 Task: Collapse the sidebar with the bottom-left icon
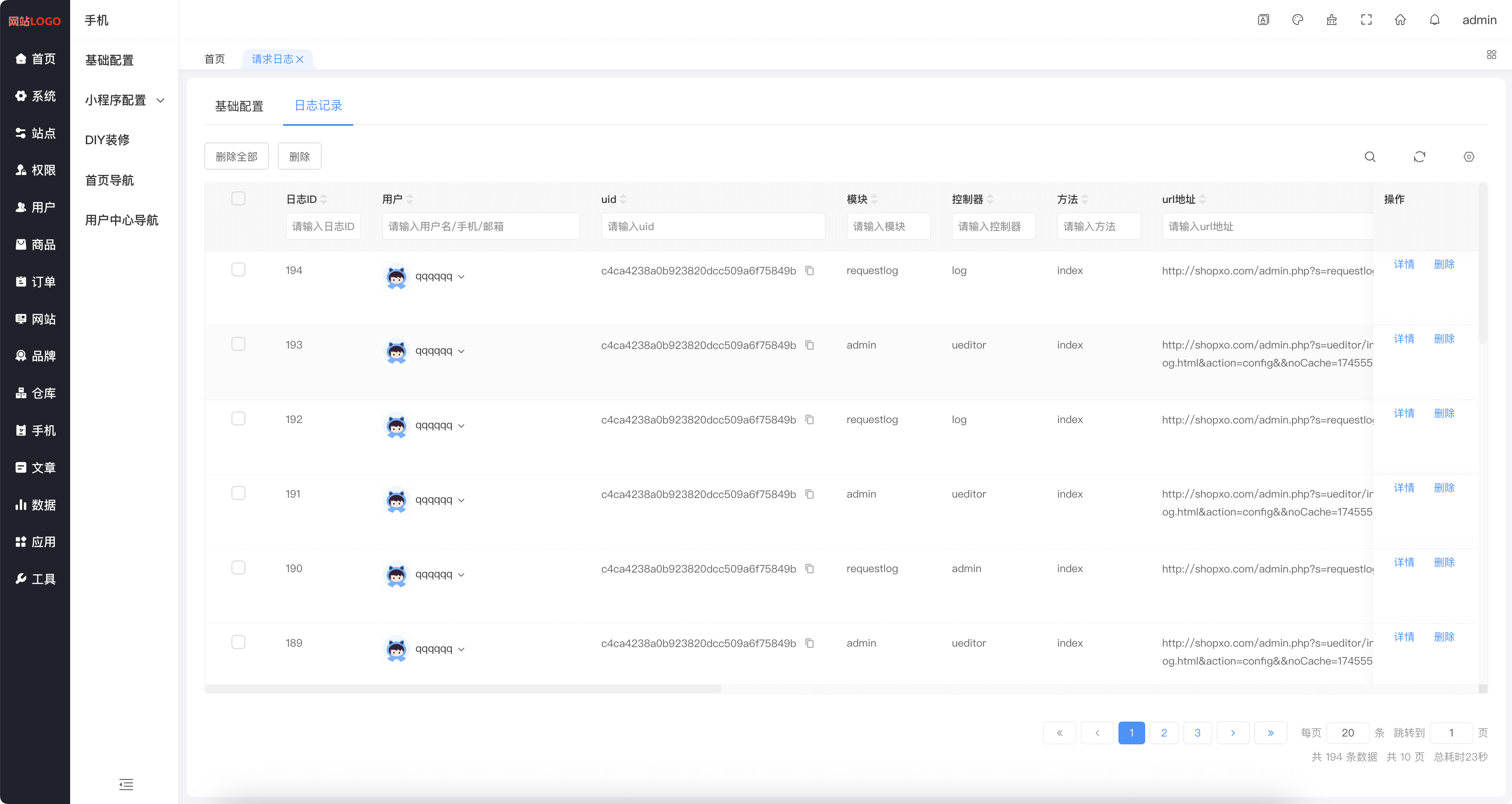click(126, 785)
